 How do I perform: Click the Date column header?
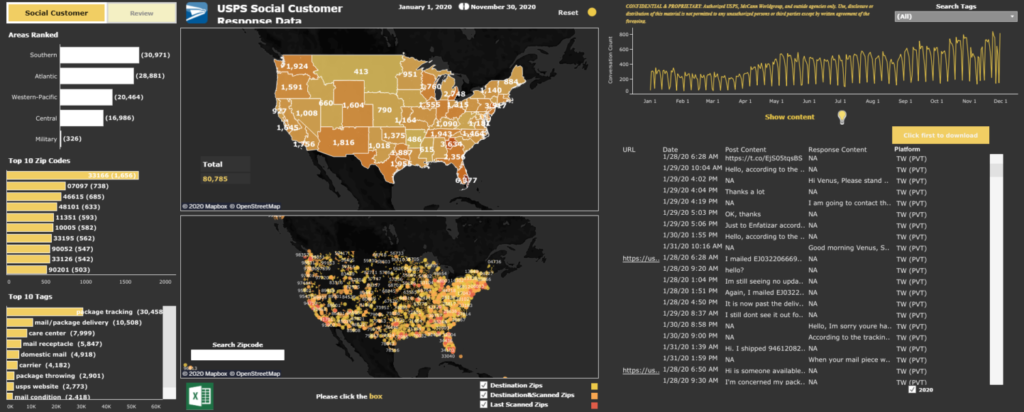(x=669, y=150)
